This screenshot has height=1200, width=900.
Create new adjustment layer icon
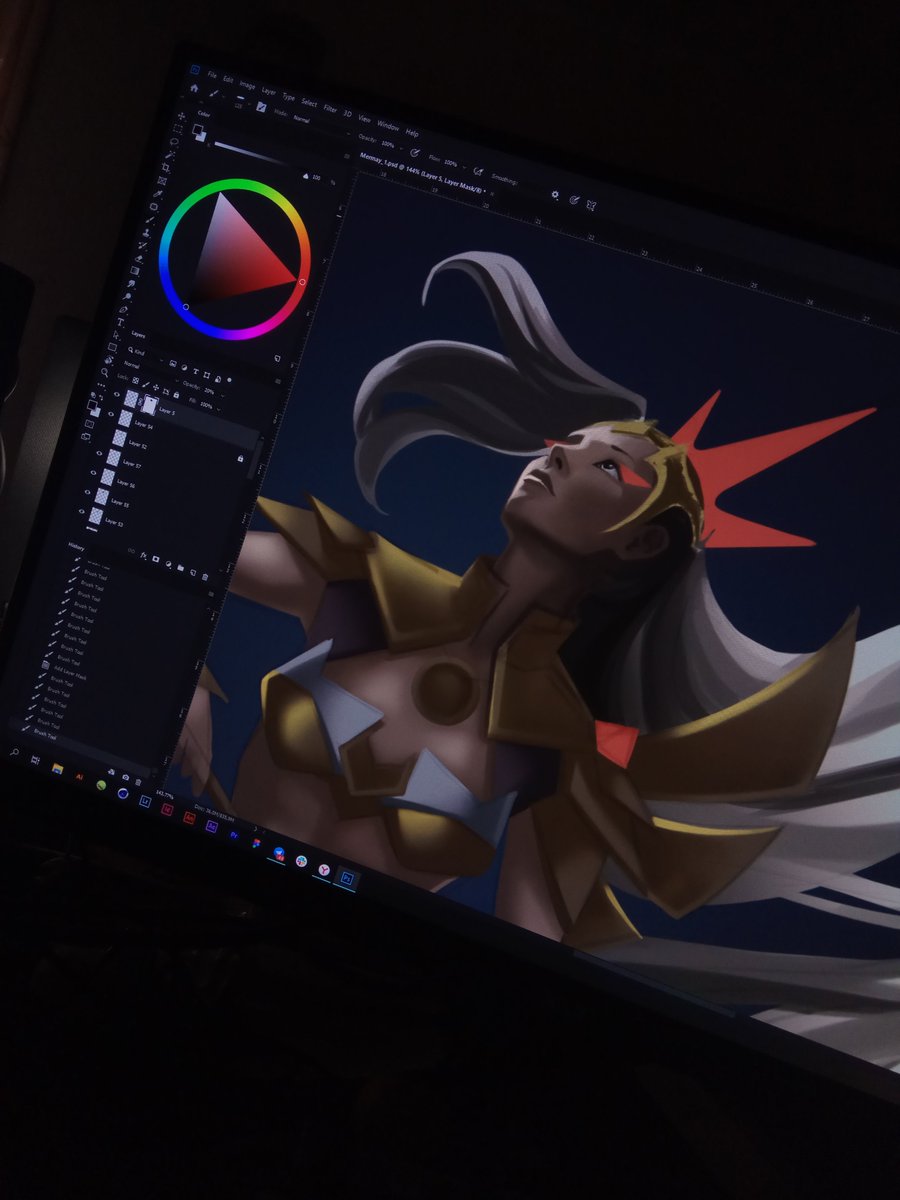pos(168,564)
